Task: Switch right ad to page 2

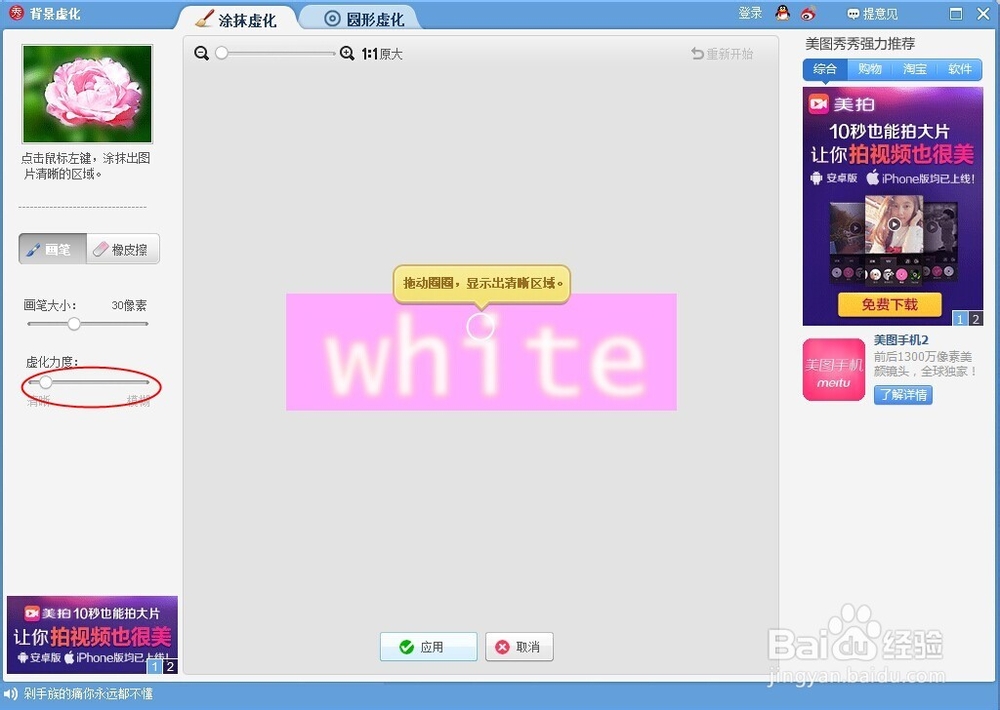Action: (x=975, y=318)
